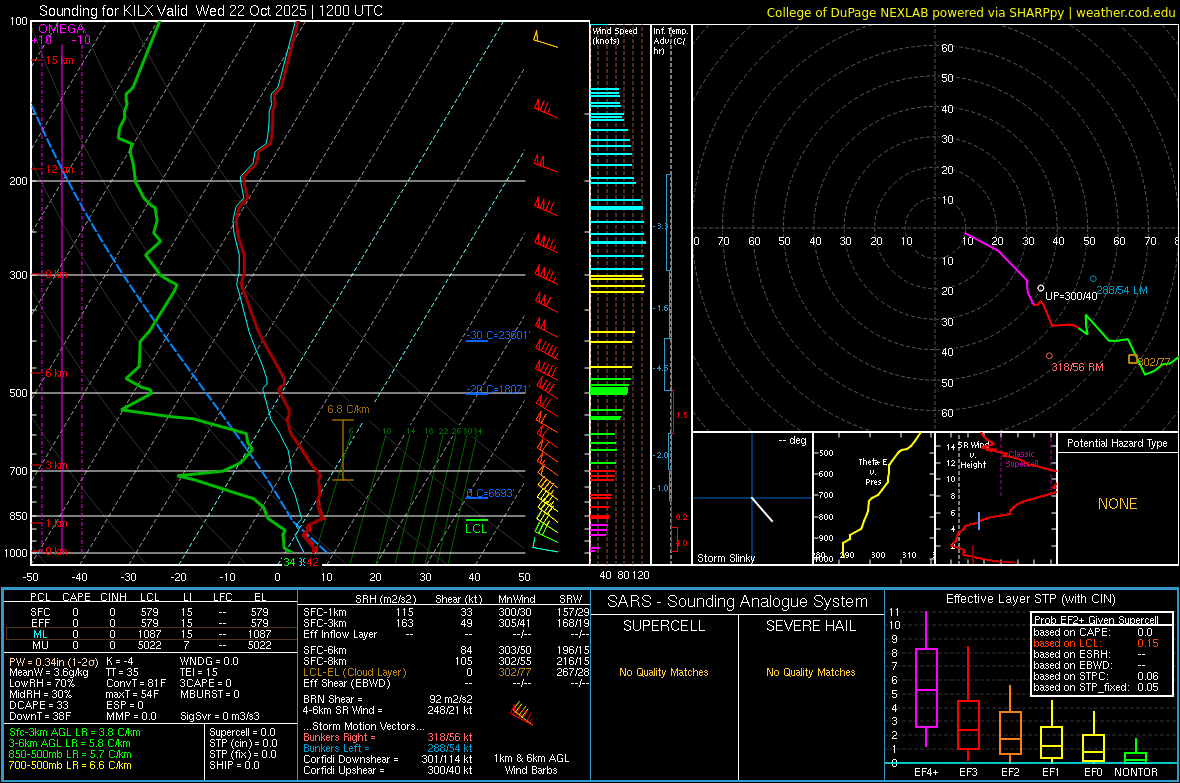Click the red based on LCL: 0.15 line

pos(1096,643)
